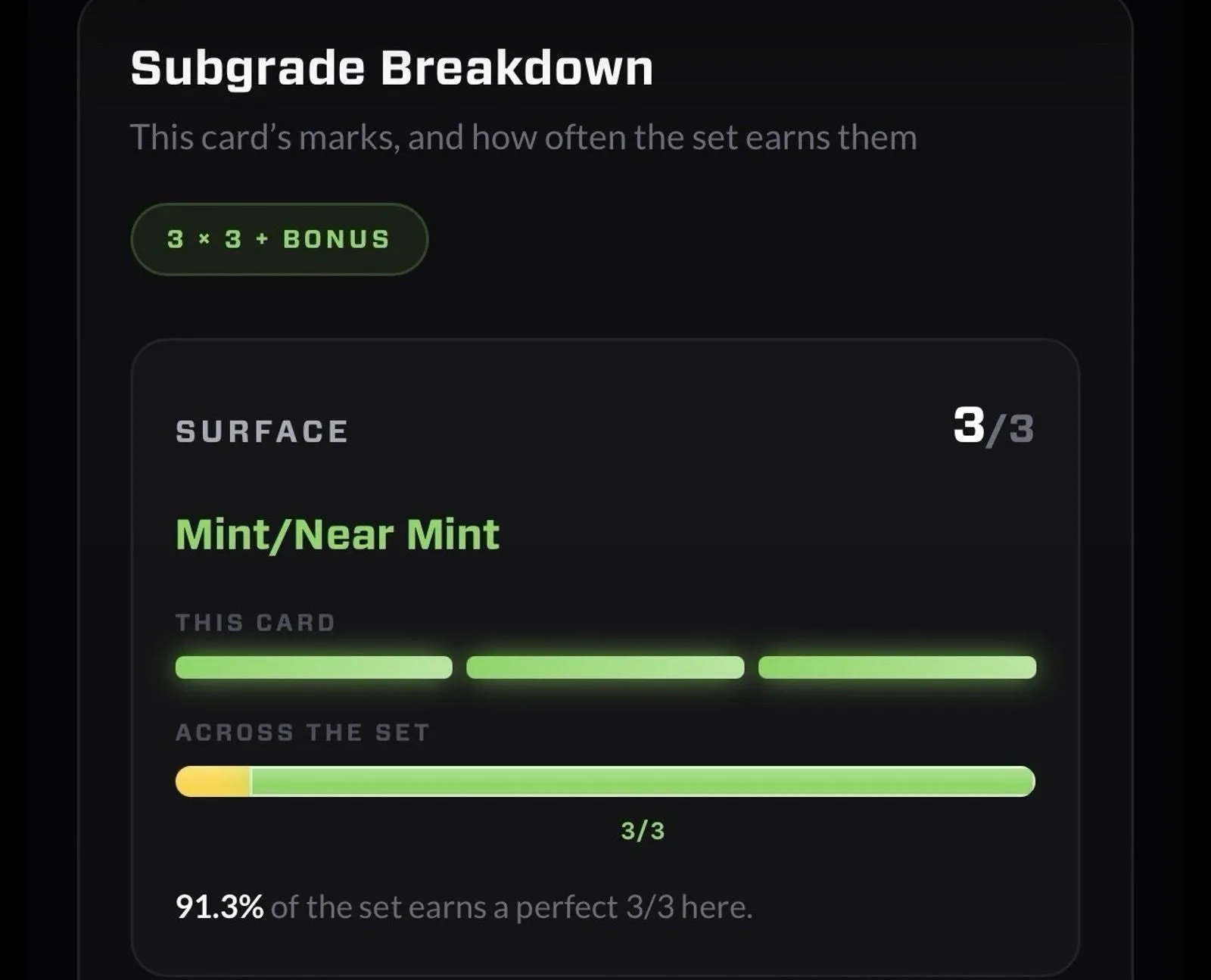Click the green portion of the set distribution bar
This screenshot has height=980, width=1211.
pyautogui.click(x=643, y=781)
